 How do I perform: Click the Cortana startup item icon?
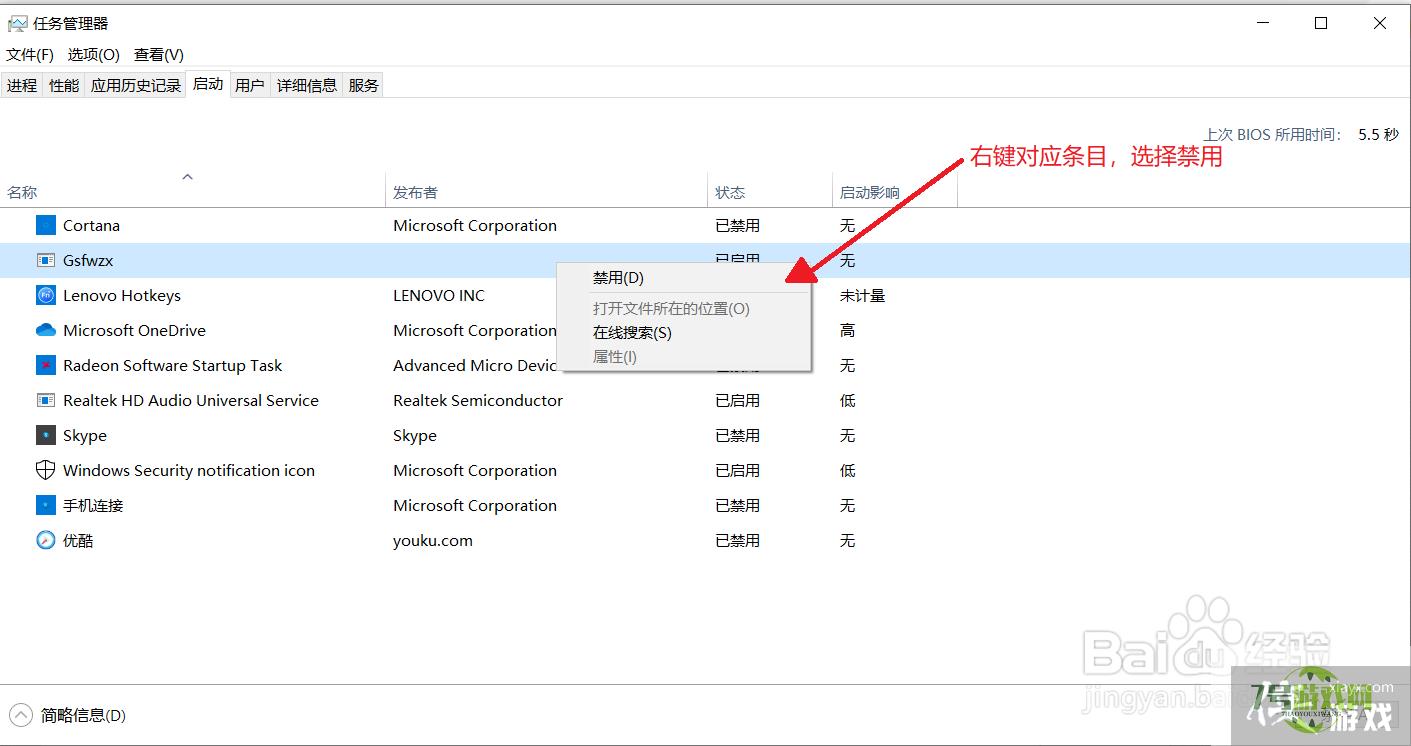point(45,225)
